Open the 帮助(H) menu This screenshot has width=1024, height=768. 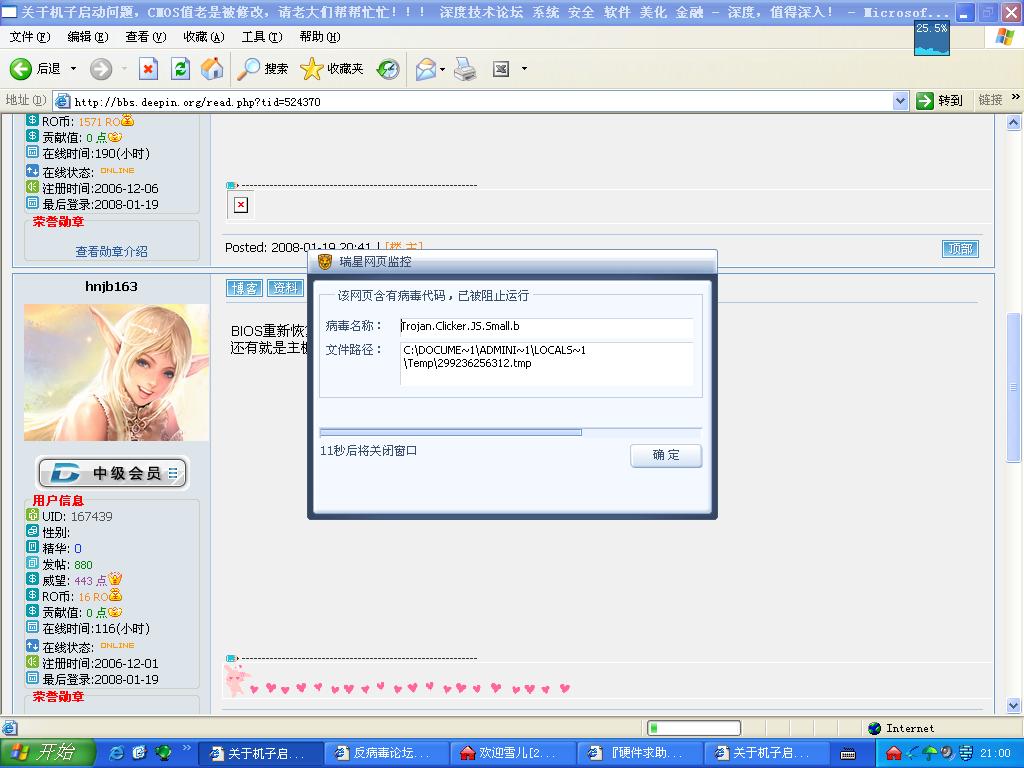click(320, 37)
